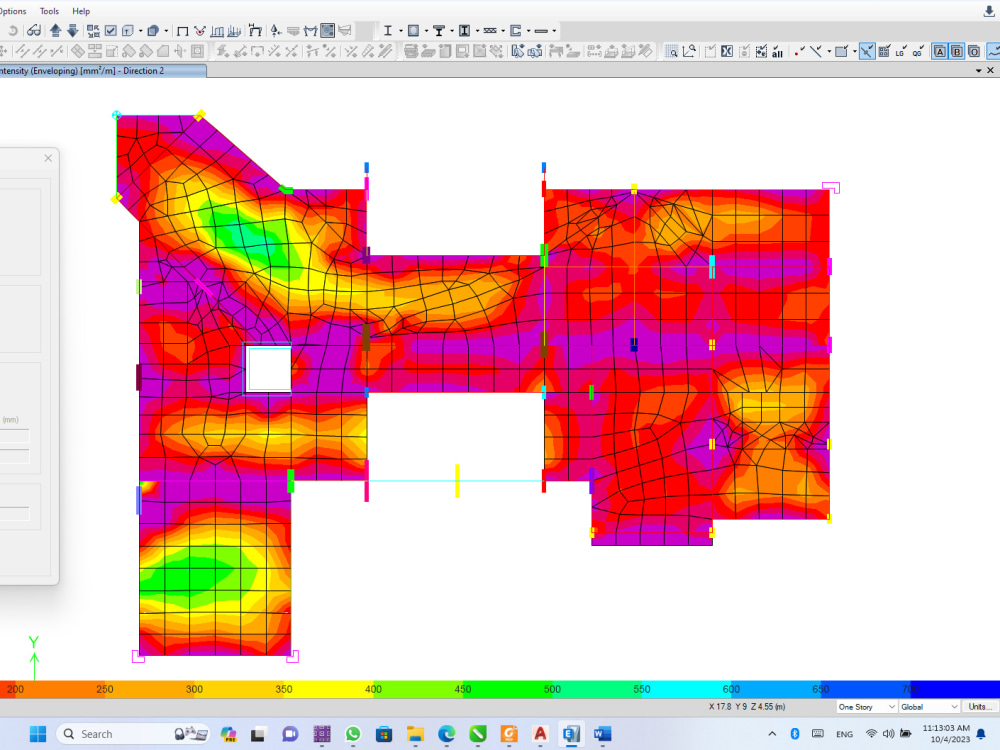
Task: Click the download icon at the top right
Action: [989, 10]
